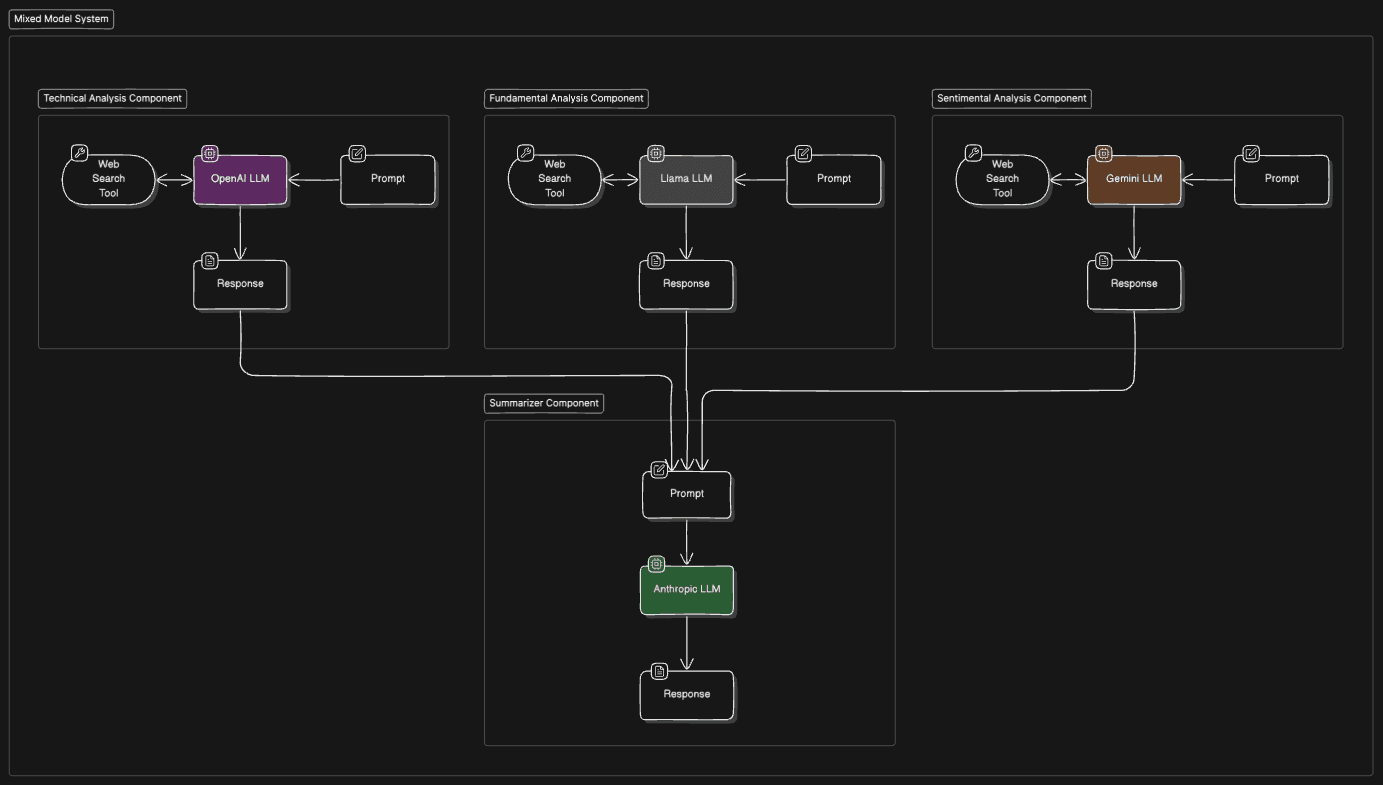Select the gray Llama LLM node

point(686,179)
